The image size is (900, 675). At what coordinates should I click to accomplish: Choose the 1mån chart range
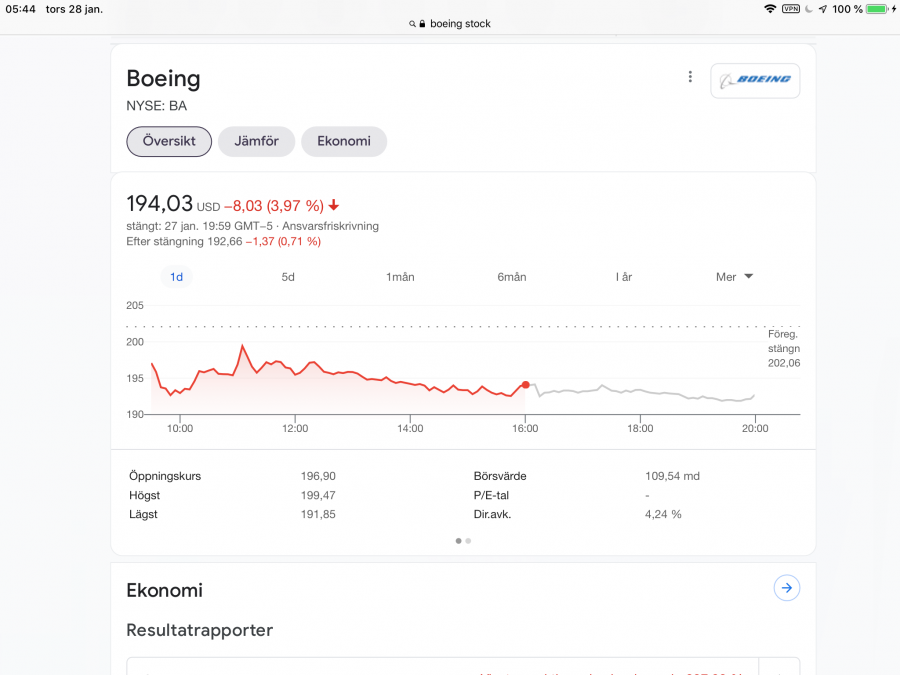pos(400,277)
